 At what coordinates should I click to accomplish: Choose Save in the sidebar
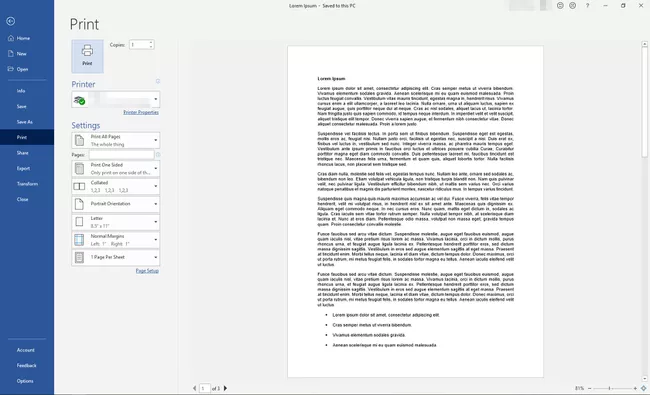(22, 107)
